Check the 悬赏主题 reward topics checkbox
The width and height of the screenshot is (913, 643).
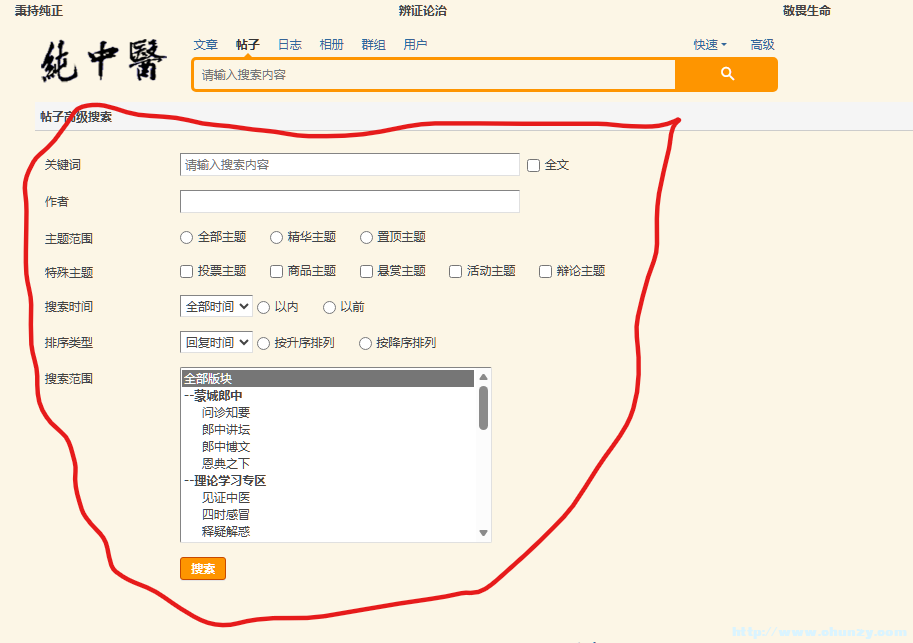point(366,271)
